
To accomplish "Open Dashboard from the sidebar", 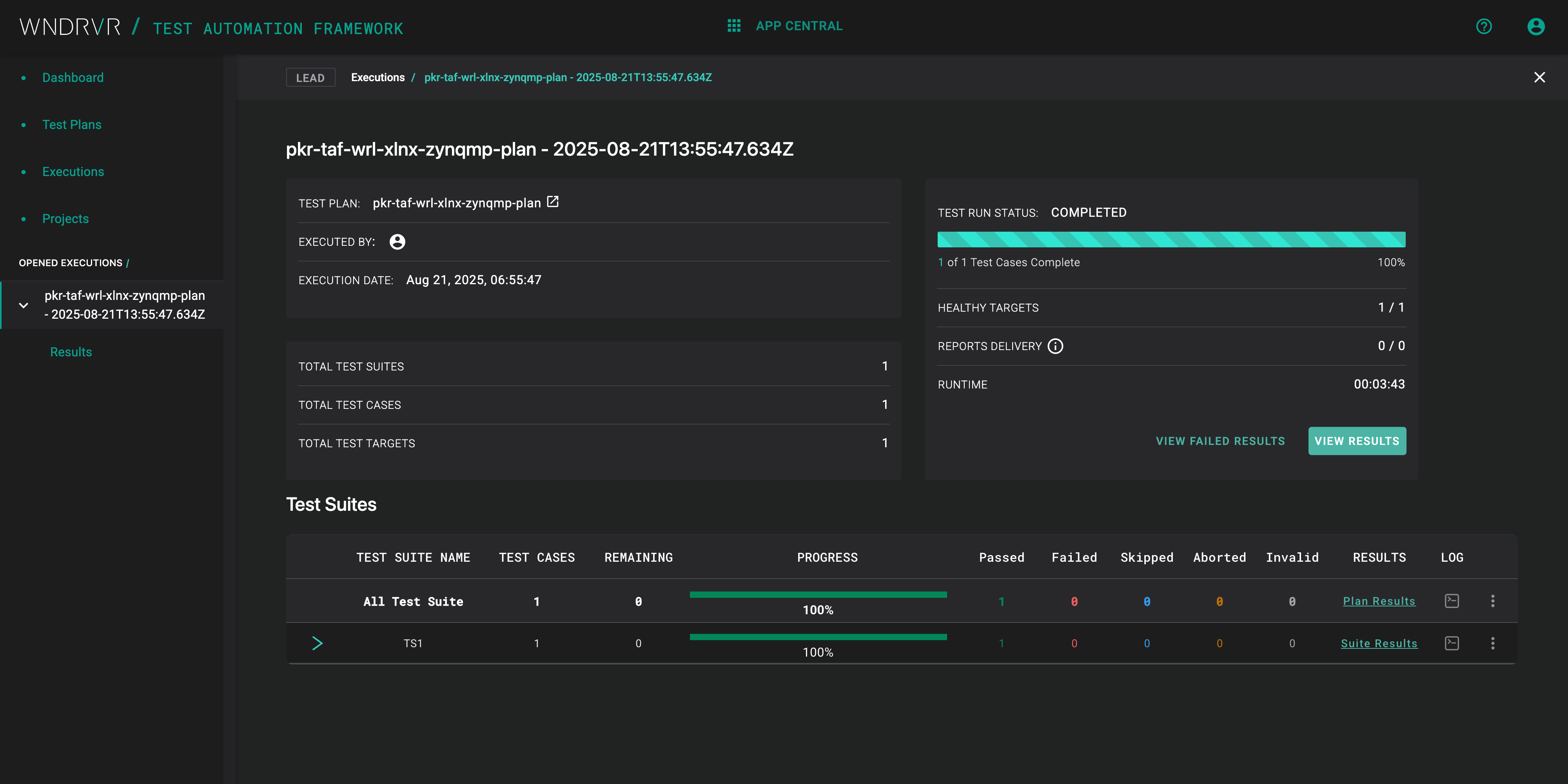I will pos(73,77).
